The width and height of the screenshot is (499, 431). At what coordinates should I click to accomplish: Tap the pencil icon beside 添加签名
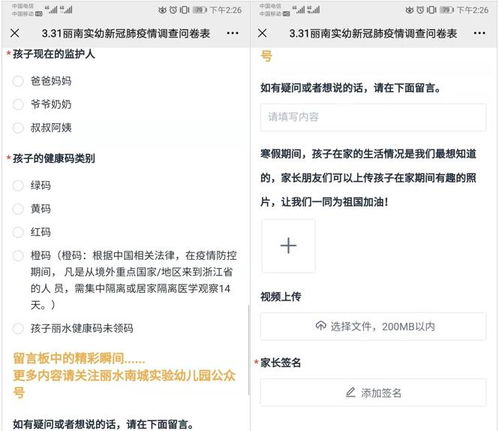point(350,392)
